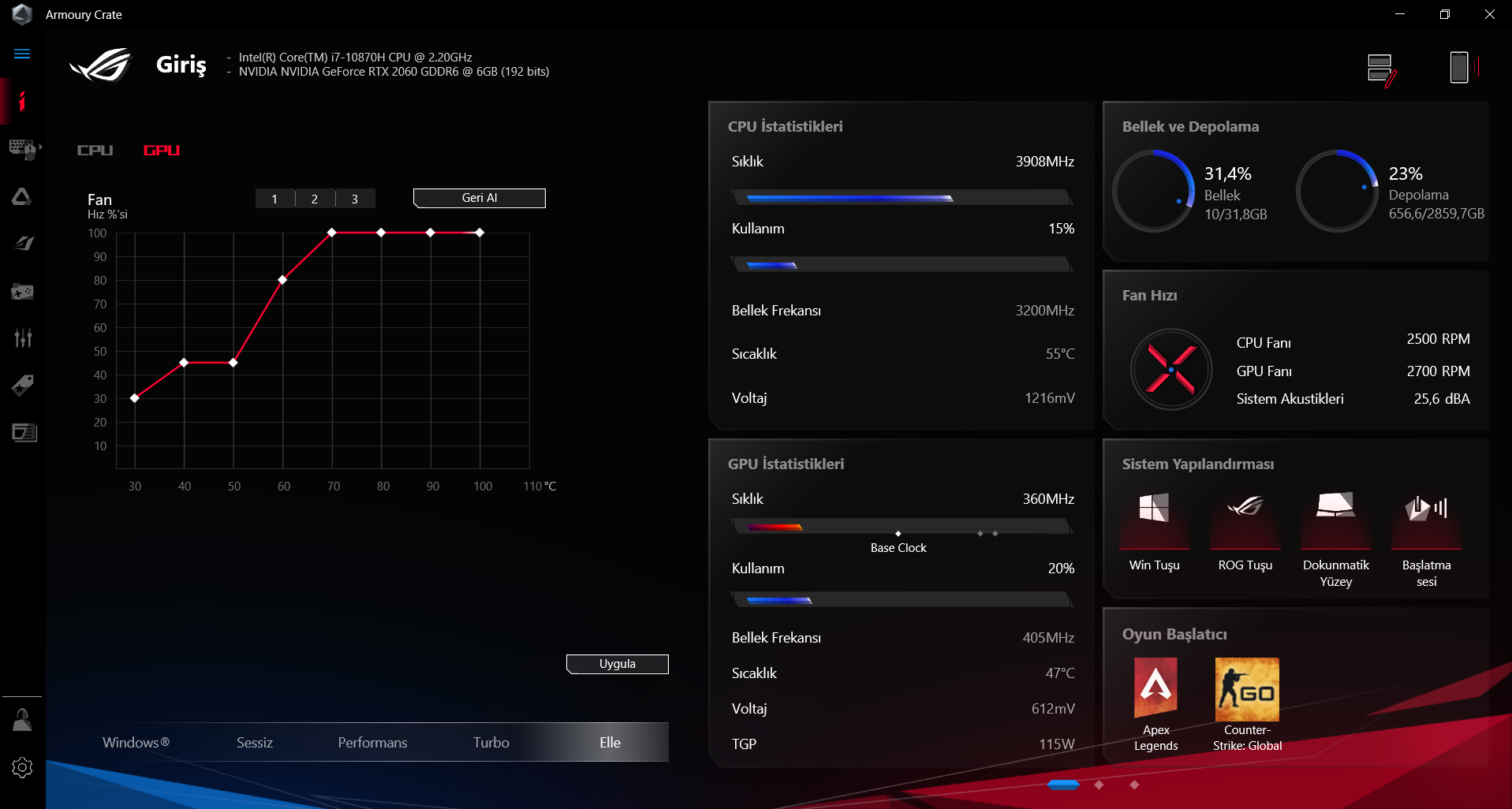The width and height of the screenshot is (1512, 809).
Task: Launch Apex Legends from Oyun Başlatıcı
Action: tap(1156, 706)
